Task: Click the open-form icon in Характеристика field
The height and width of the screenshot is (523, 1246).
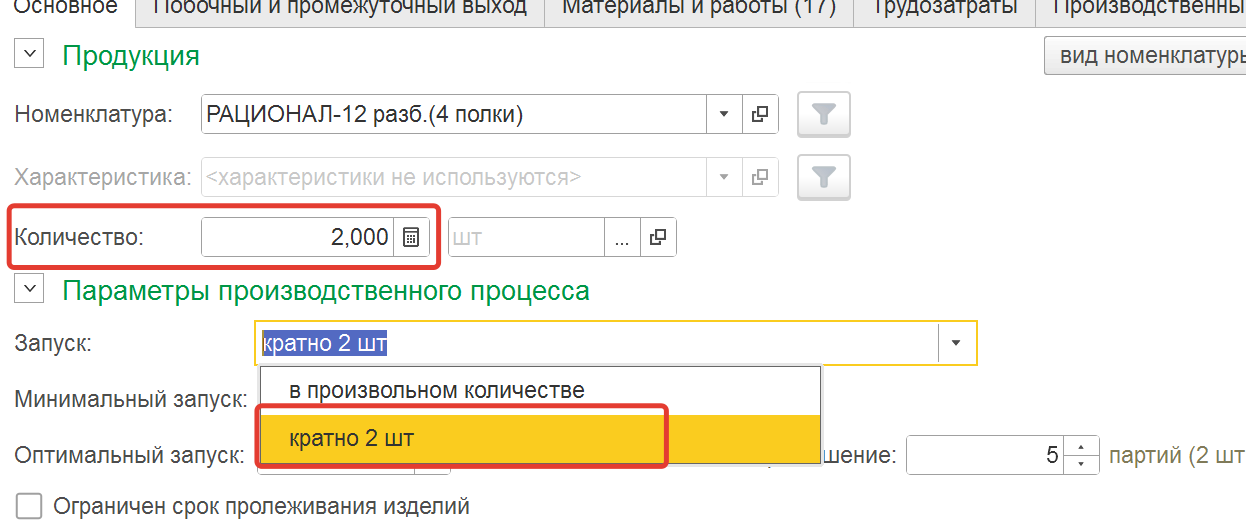Action: (x=760, y=178)
